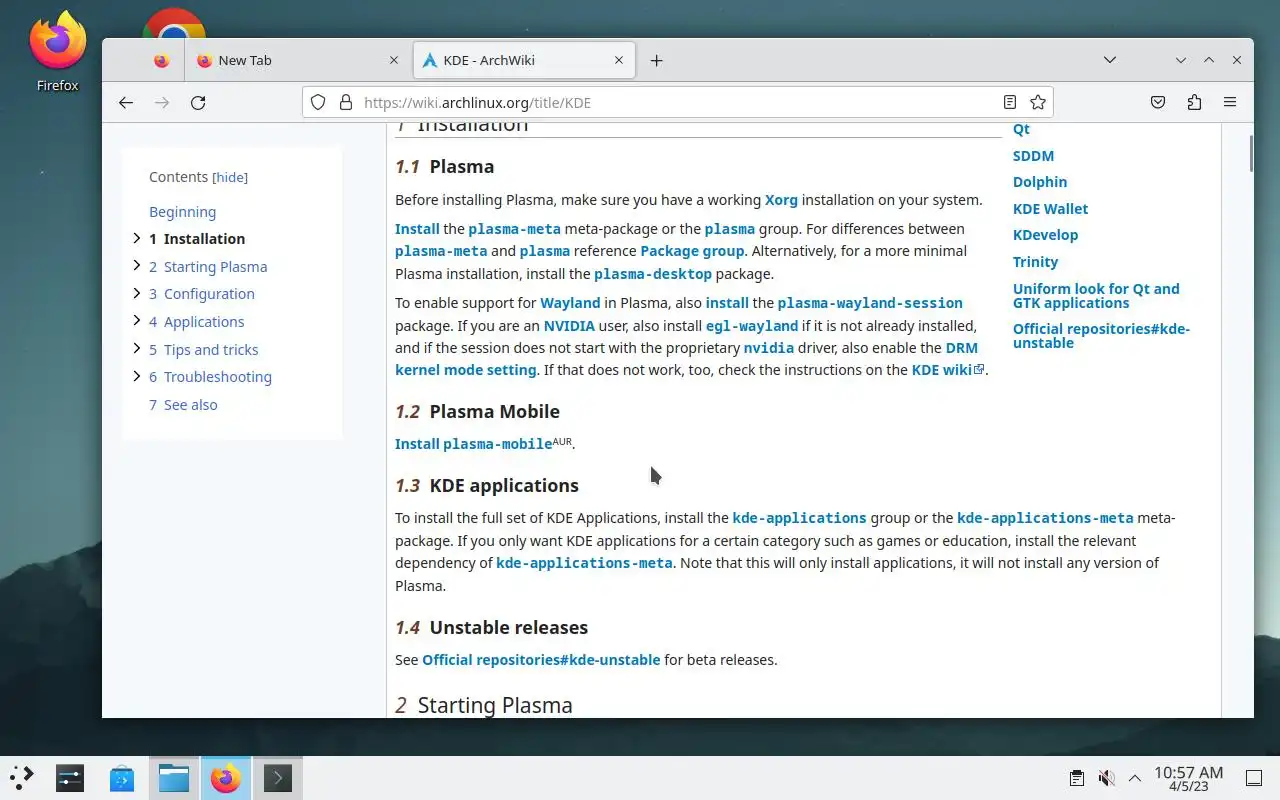The image size is (1280, 800).
Task: Open 3 Configuration contents link
Action: (202, 294)
